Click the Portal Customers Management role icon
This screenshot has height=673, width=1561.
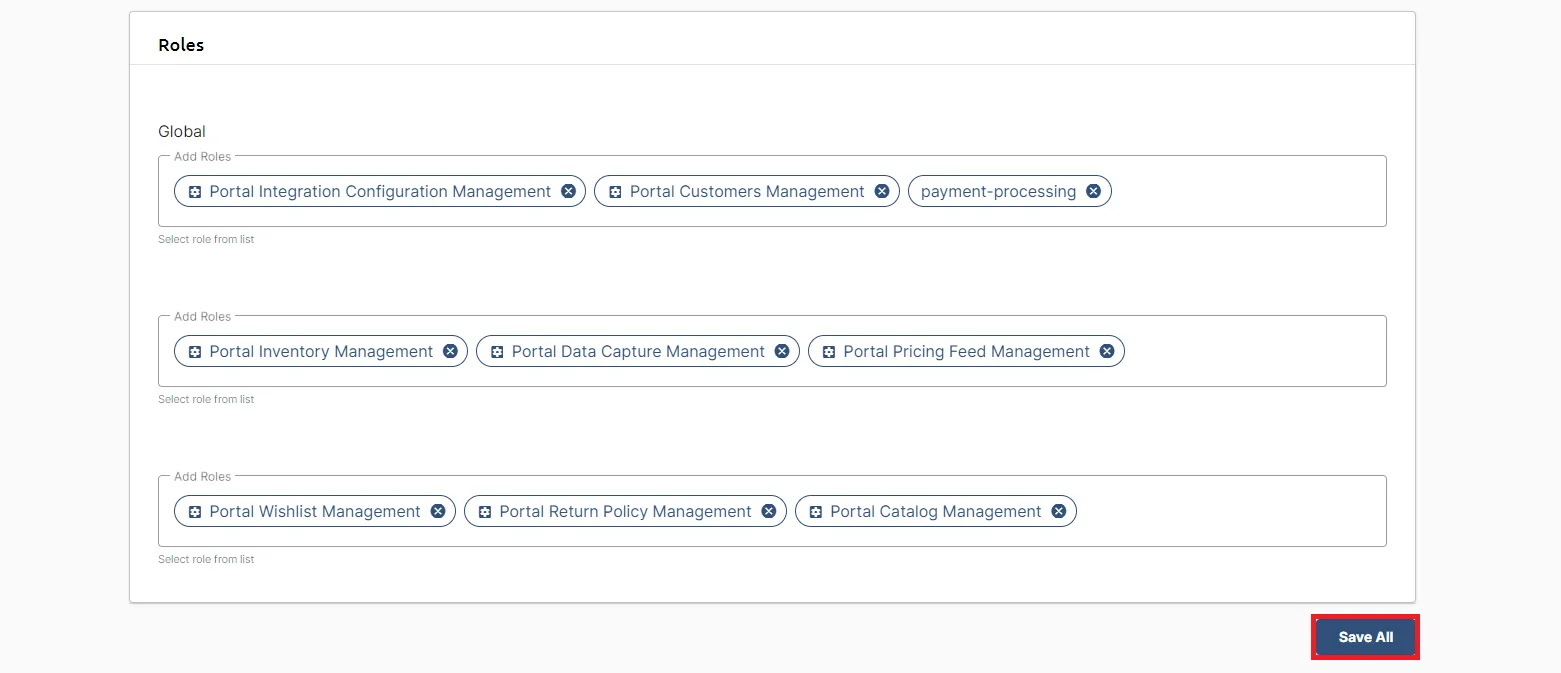coord(615,191)
